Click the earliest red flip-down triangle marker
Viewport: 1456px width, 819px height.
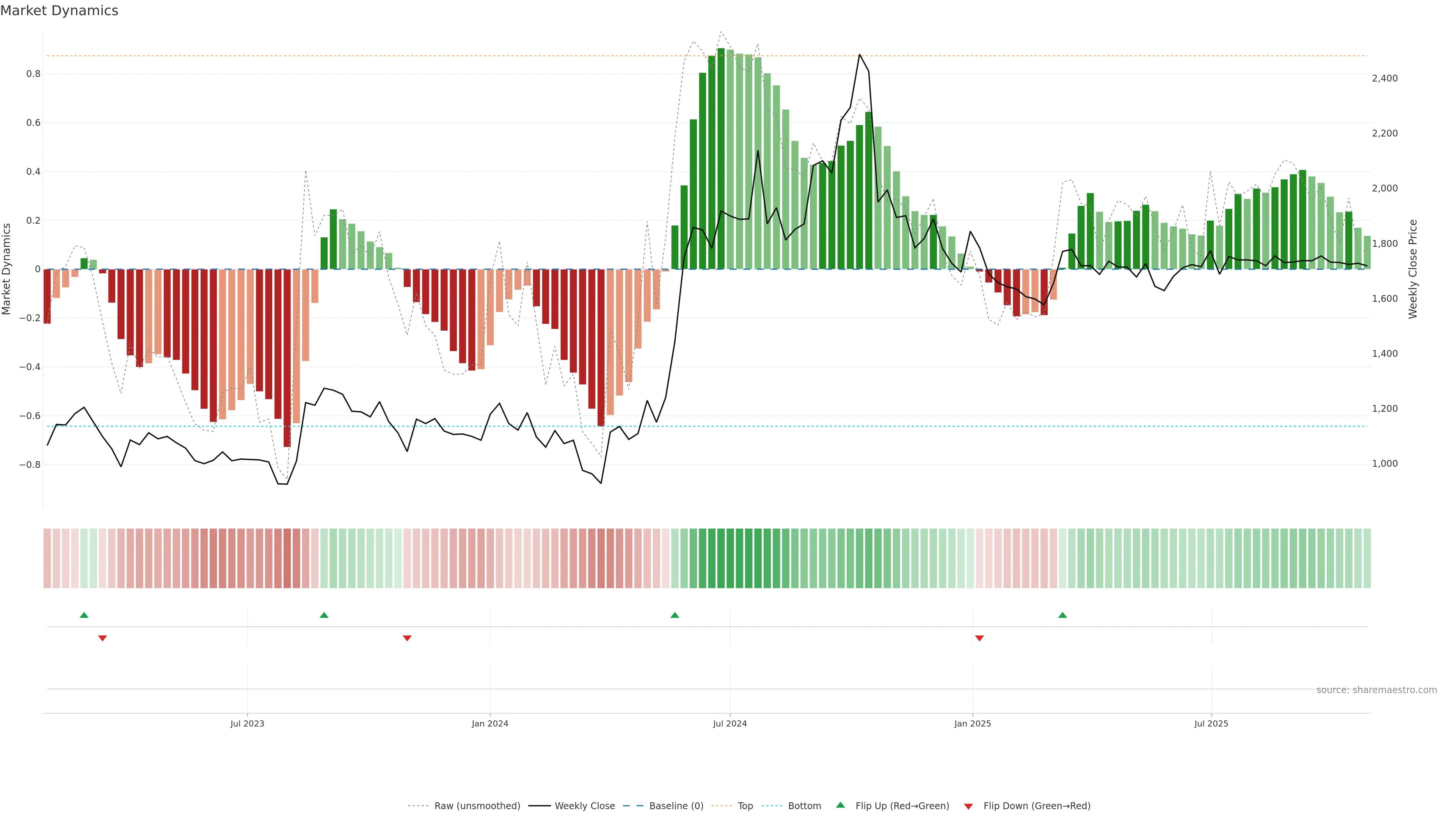[x=102, y=638]
